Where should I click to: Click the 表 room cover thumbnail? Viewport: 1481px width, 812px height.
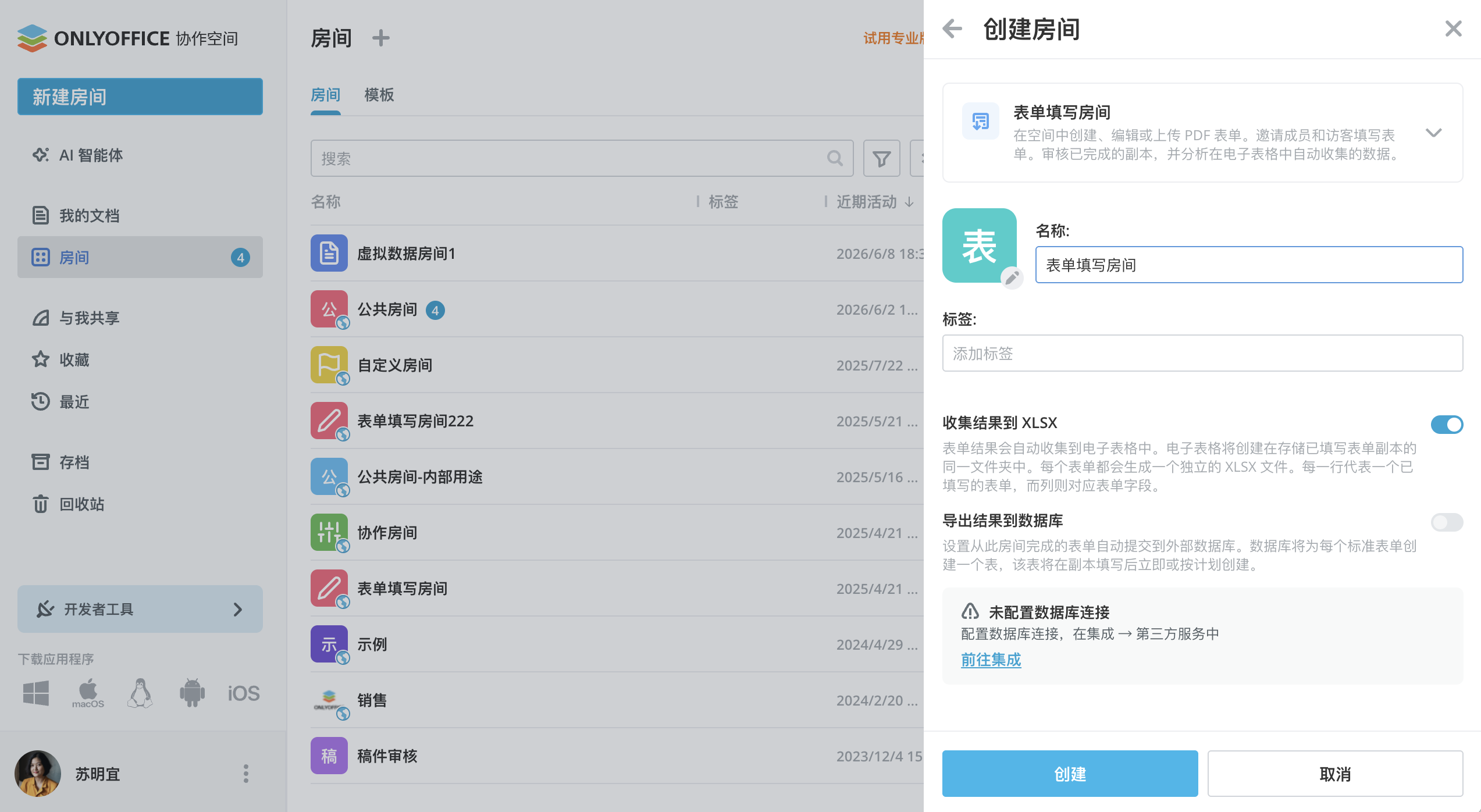980,245
